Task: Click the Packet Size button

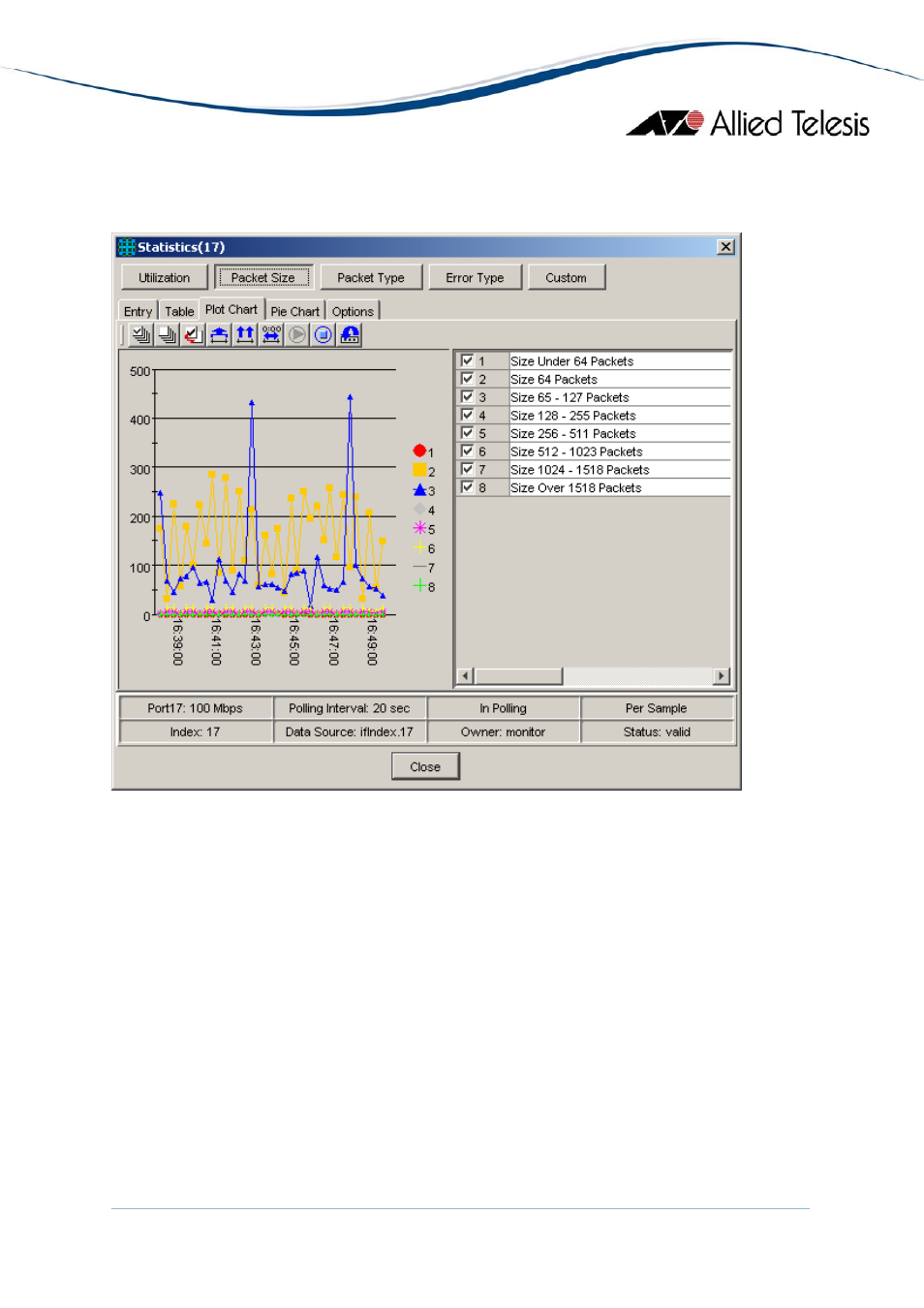Action: (x=263, y=277)
